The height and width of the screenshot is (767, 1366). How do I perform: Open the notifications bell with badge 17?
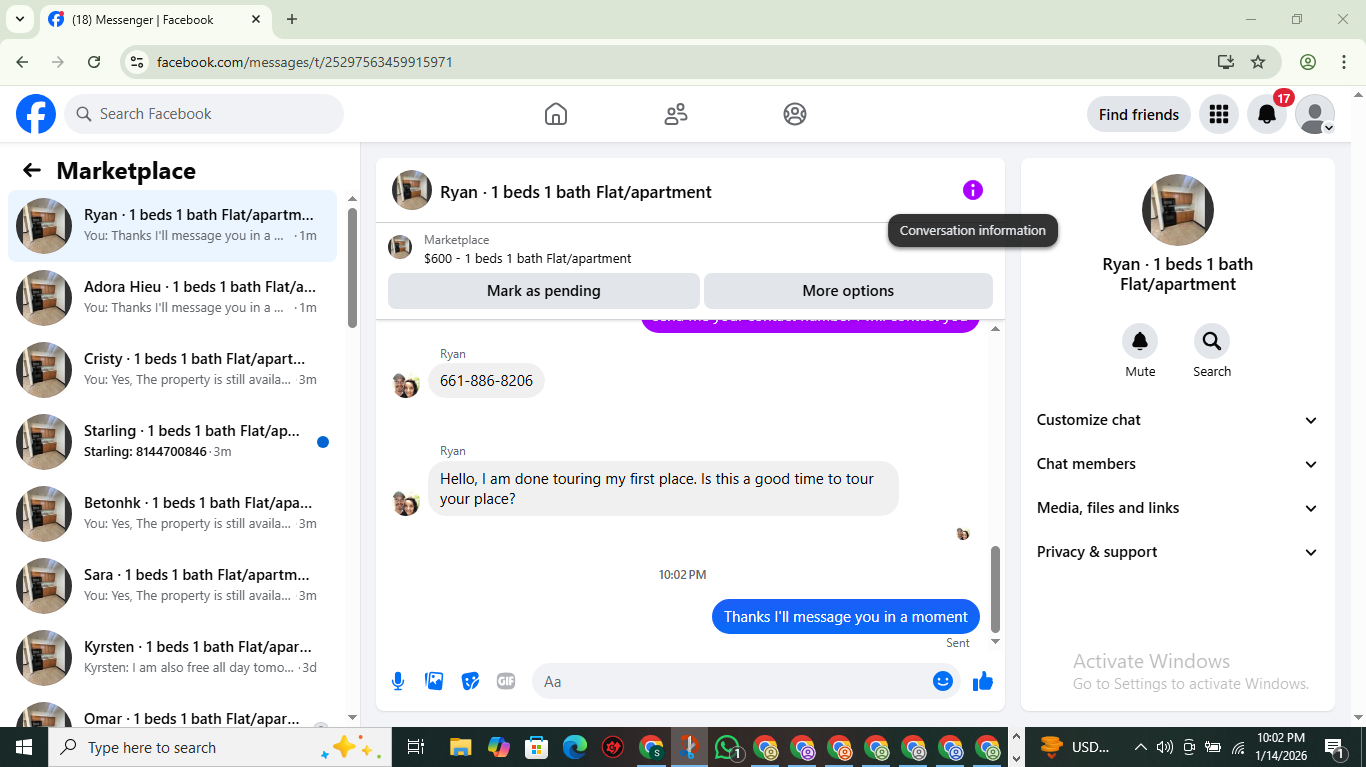pos(1267,114)
